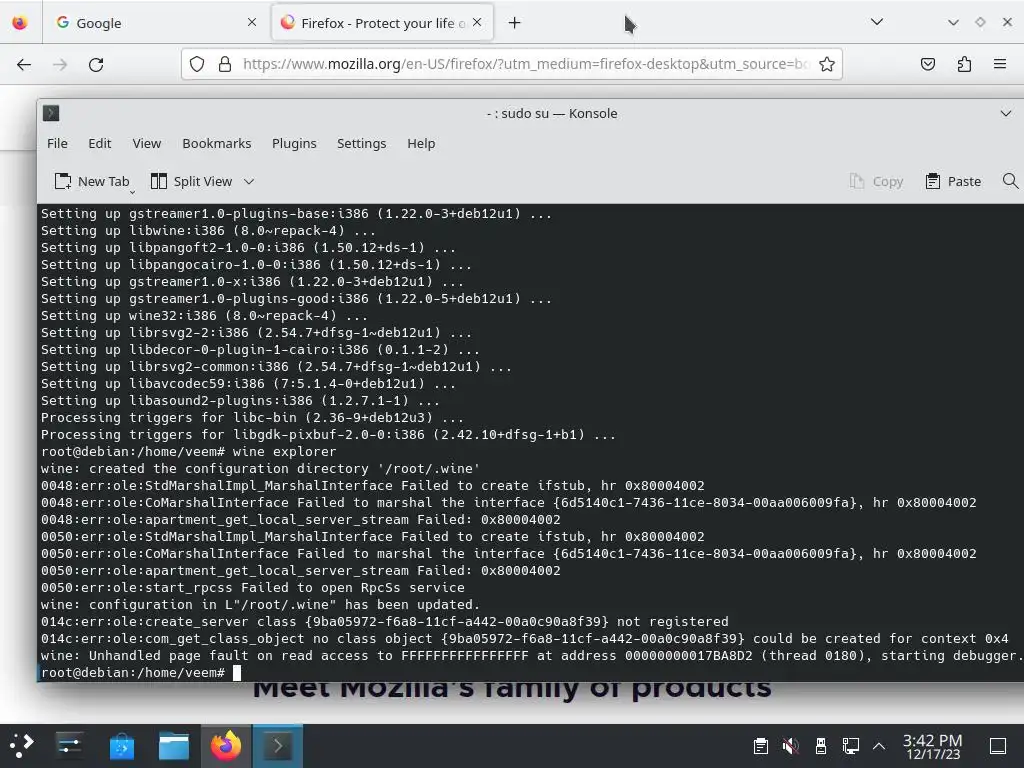The image size is (1024, 768).
Task: Click the Firefox forward arrow
Action: coord(60,64)
